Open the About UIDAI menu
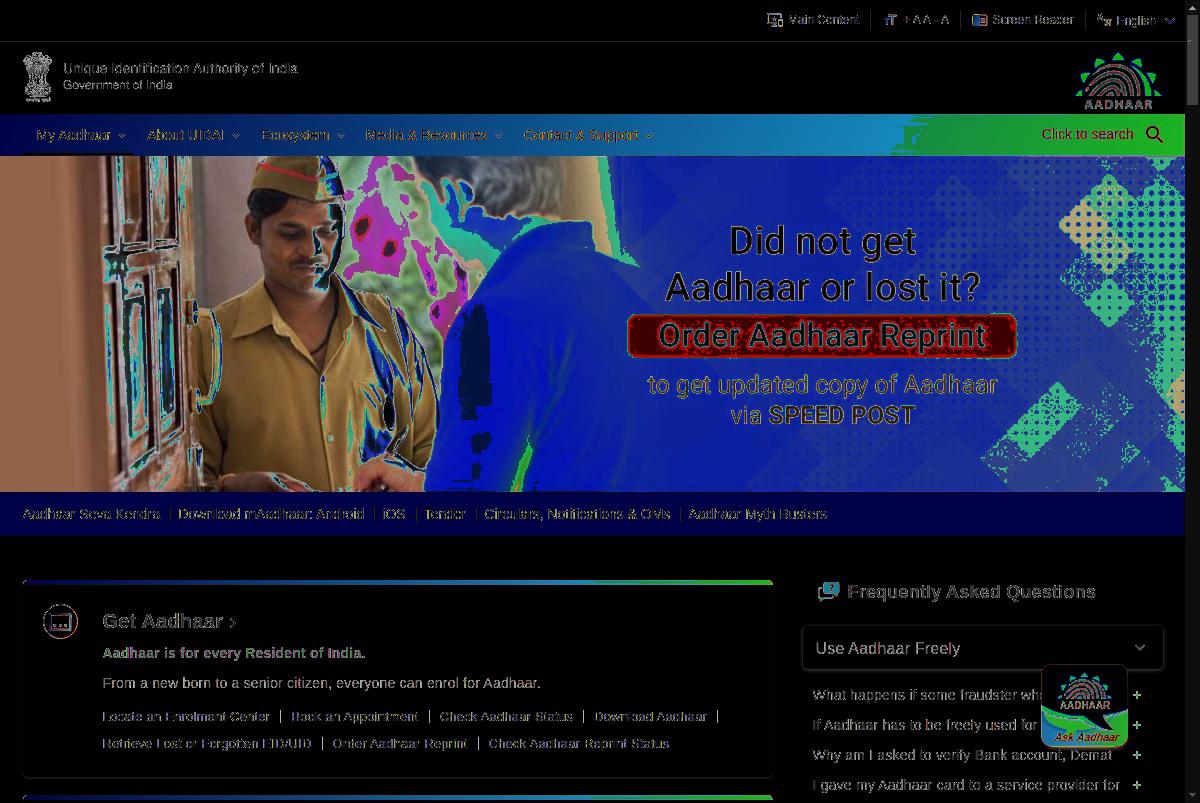This screenshot has width=1200, height=803. point(193,135)
